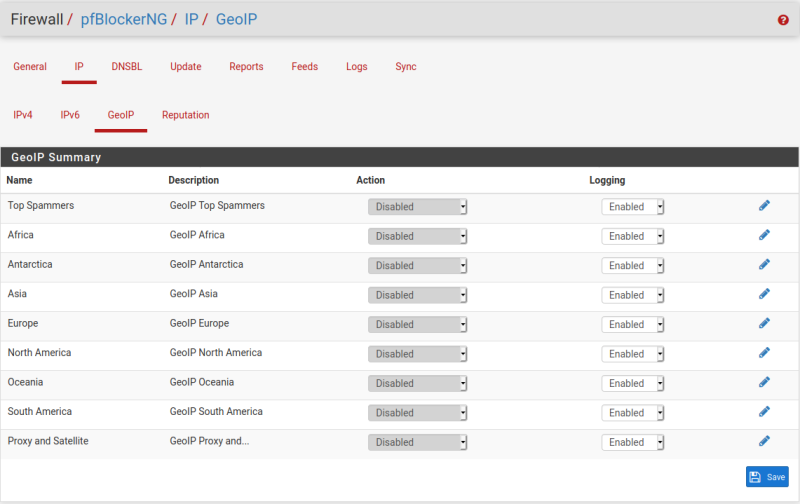Click the 'Top Spammers' name cell
800x504 pixels.
41,205
